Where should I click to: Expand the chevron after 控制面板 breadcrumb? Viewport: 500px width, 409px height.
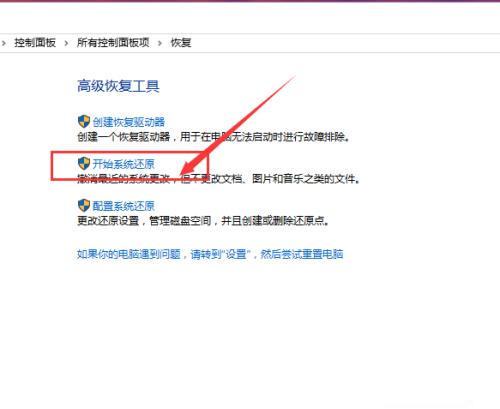66,43
